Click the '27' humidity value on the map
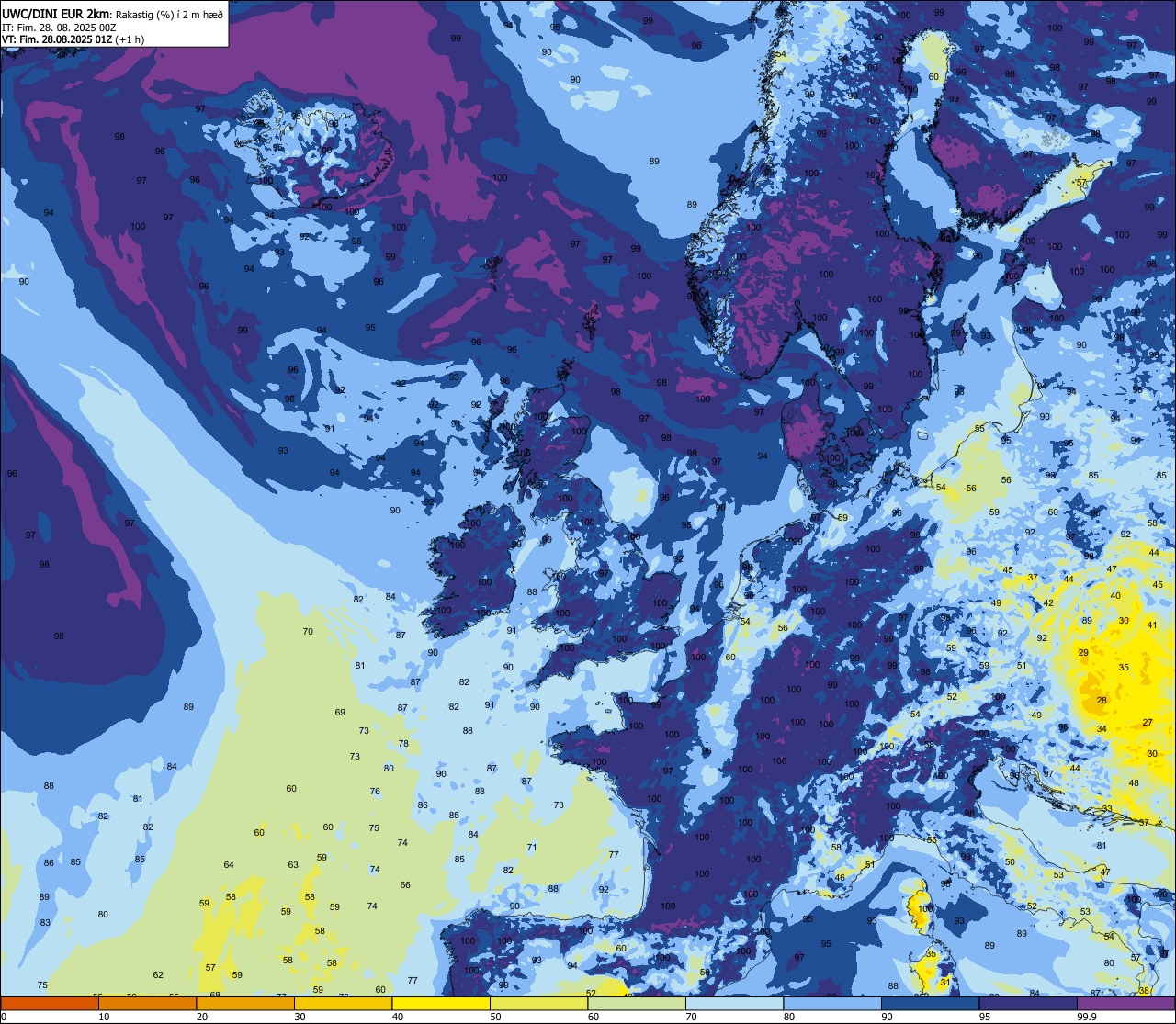This screenshot has width=1176, height=1024. (1148, 723)
